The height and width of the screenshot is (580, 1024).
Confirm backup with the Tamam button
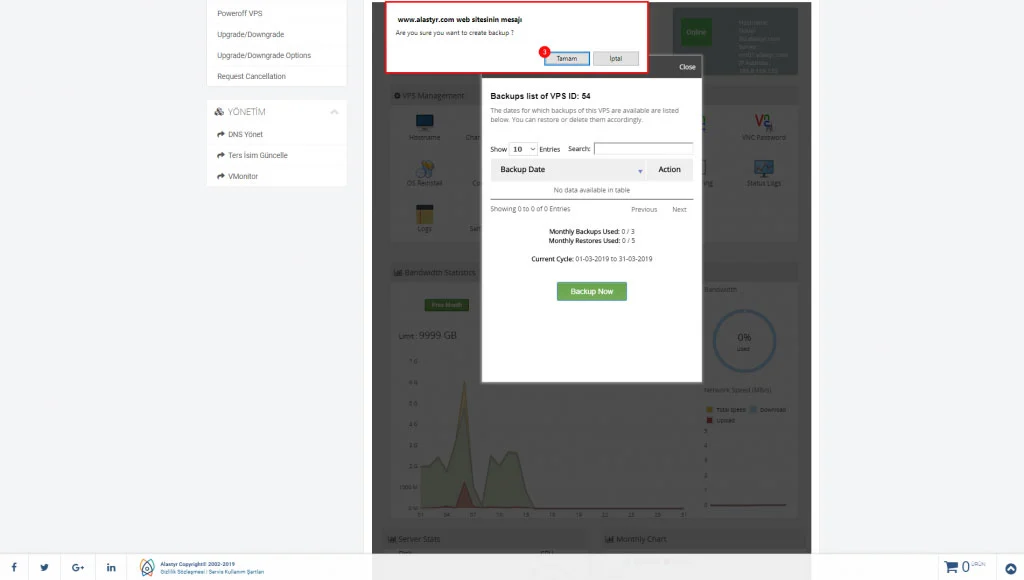pos(567,59)
